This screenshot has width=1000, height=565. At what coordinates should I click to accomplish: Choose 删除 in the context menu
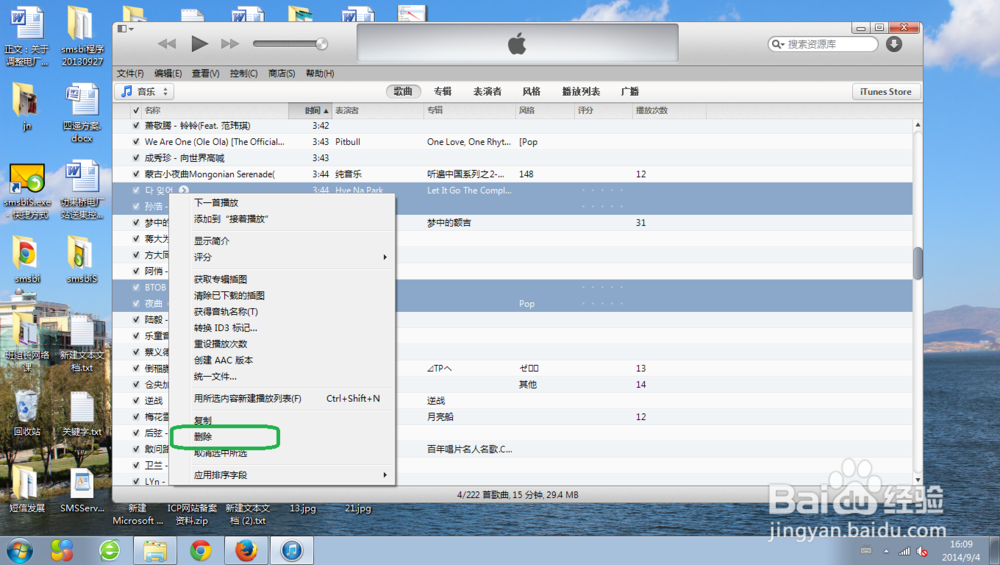tap(284, 437)
